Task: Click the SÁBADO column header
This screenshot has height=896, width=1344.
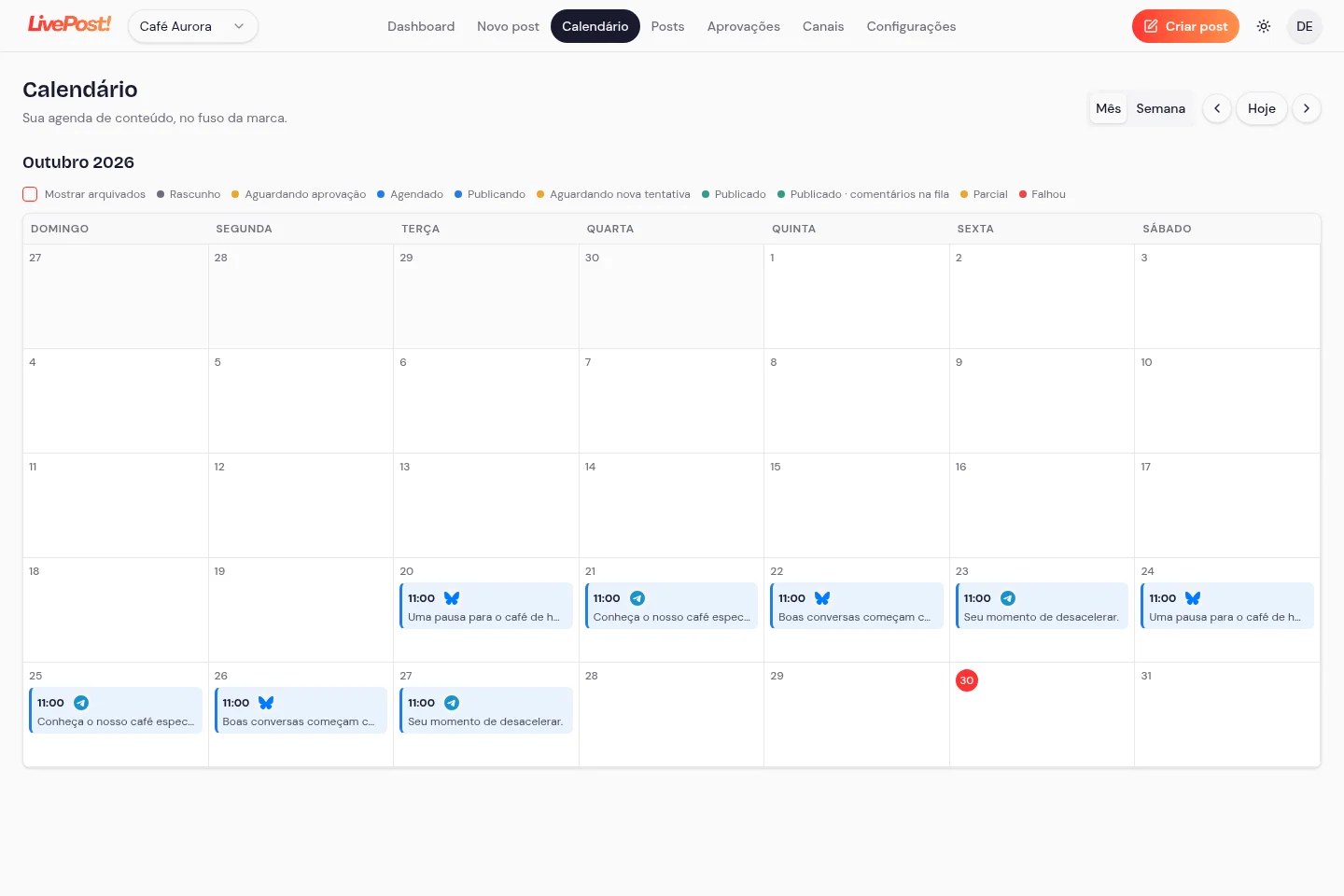Action: (1167, 229)
